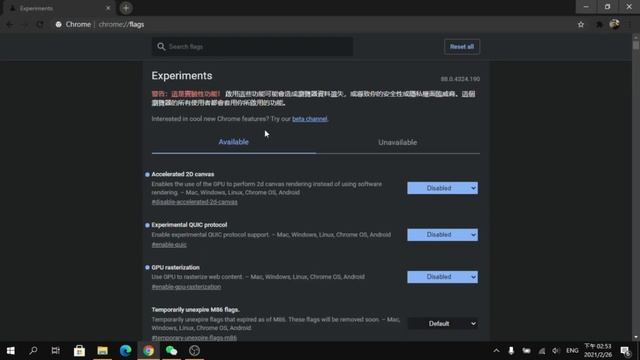The height and width of the screenshot is (360, 640).
Task: Open the extensions puzzle icon
Action: coord(599,24)
